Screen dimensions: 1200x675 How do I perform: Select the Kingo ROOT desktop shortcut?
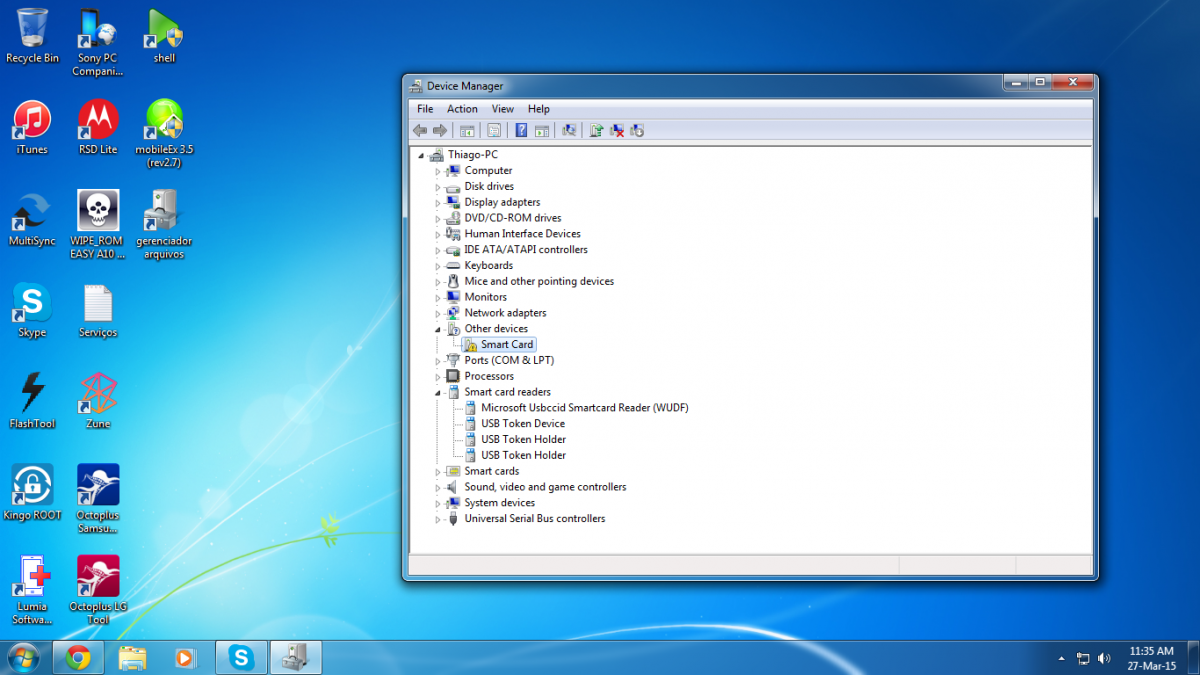(32, 492)
